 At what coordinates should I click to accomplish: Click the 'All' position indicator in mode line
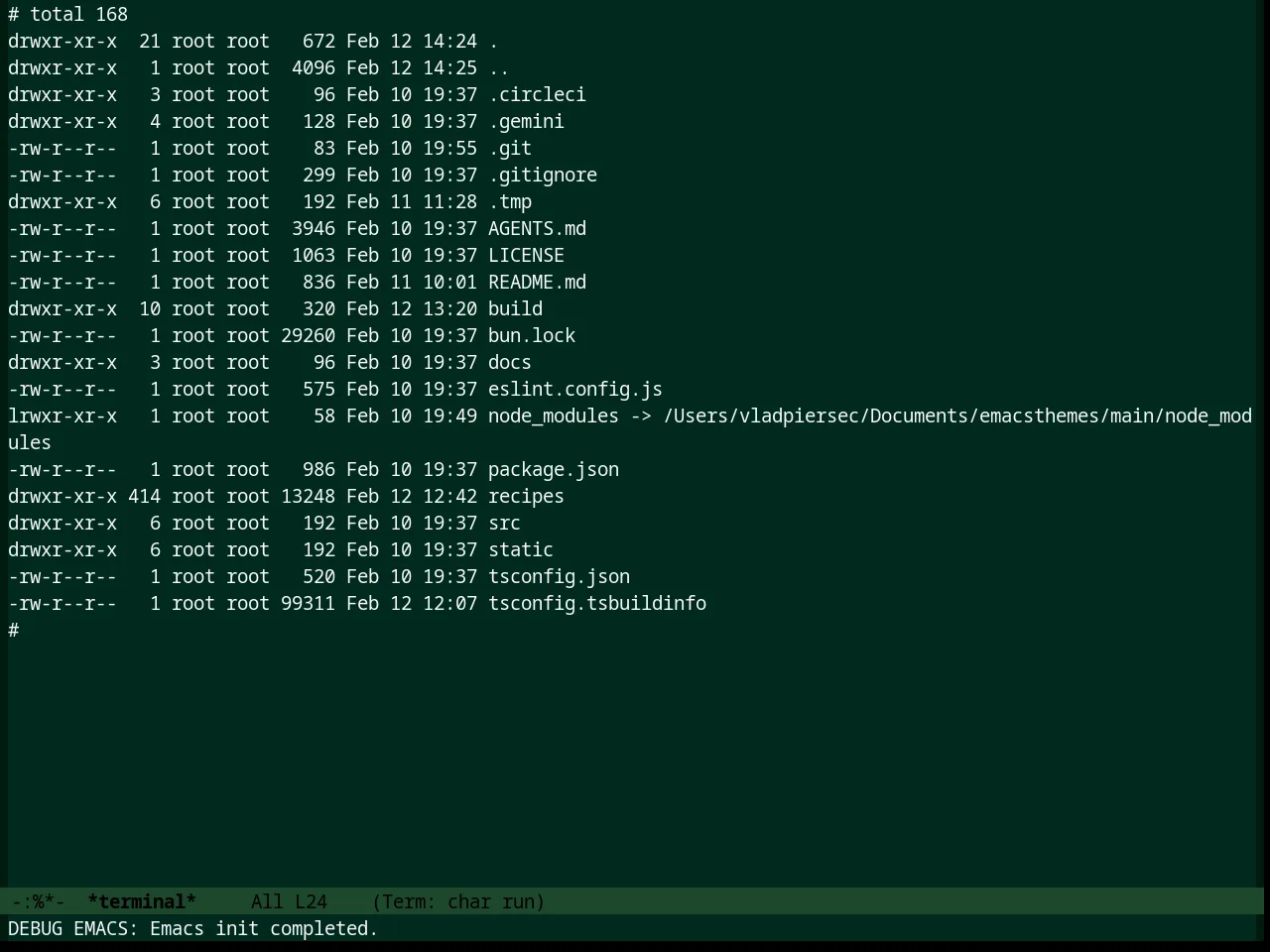click(267, 901)
